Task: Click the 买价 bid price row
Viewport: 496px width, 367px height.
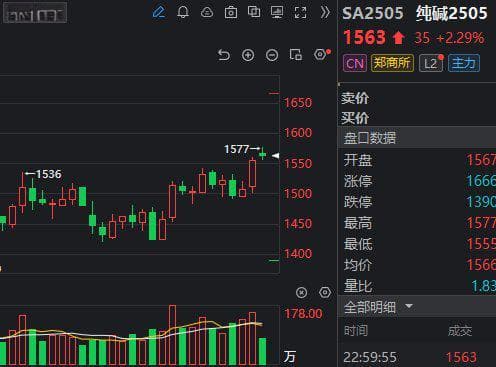Action: click(x=417, y=118)
